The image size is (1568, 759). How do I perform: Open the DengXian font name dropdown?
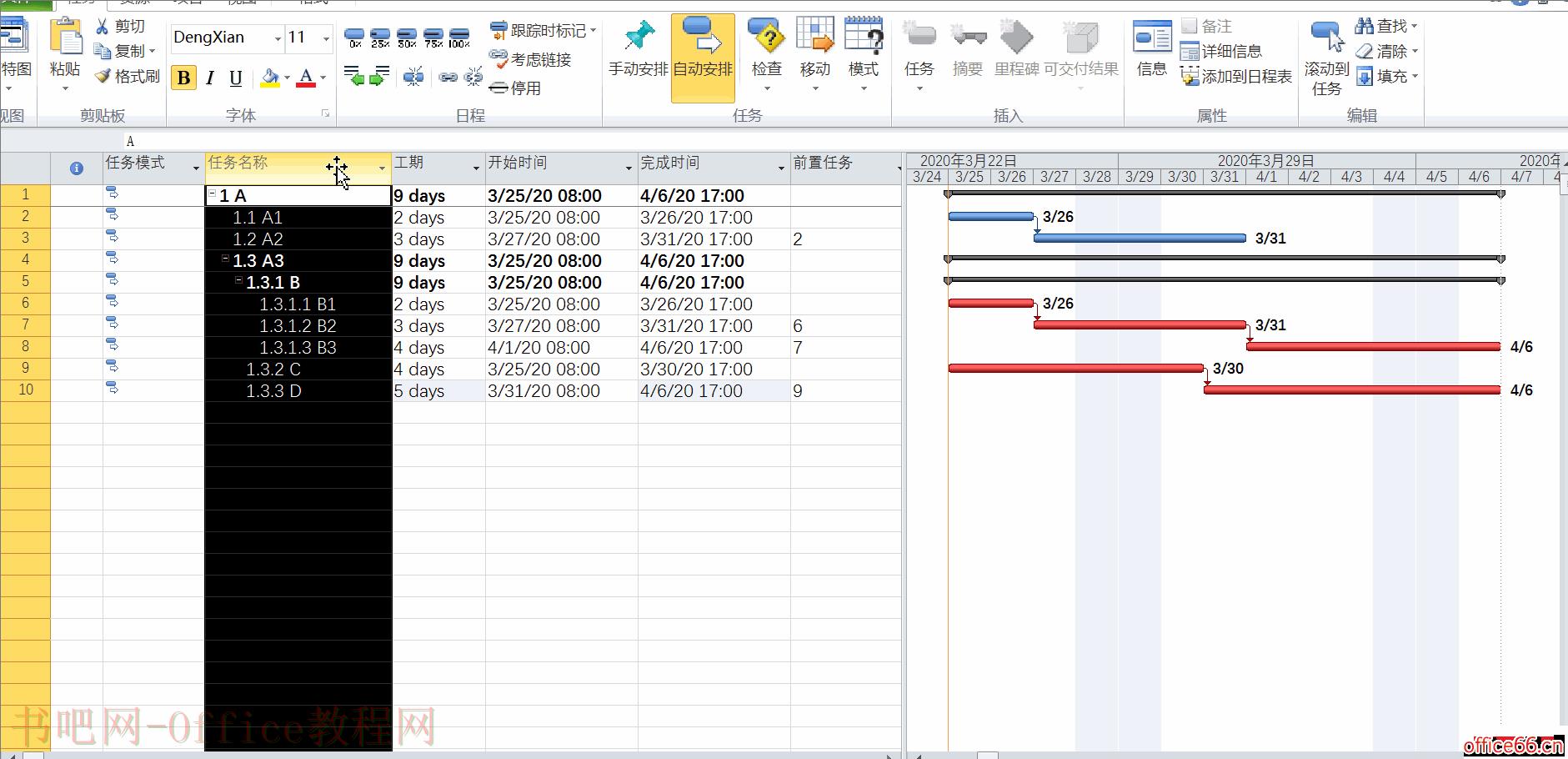pyautogui.click(x=278, y=38)
